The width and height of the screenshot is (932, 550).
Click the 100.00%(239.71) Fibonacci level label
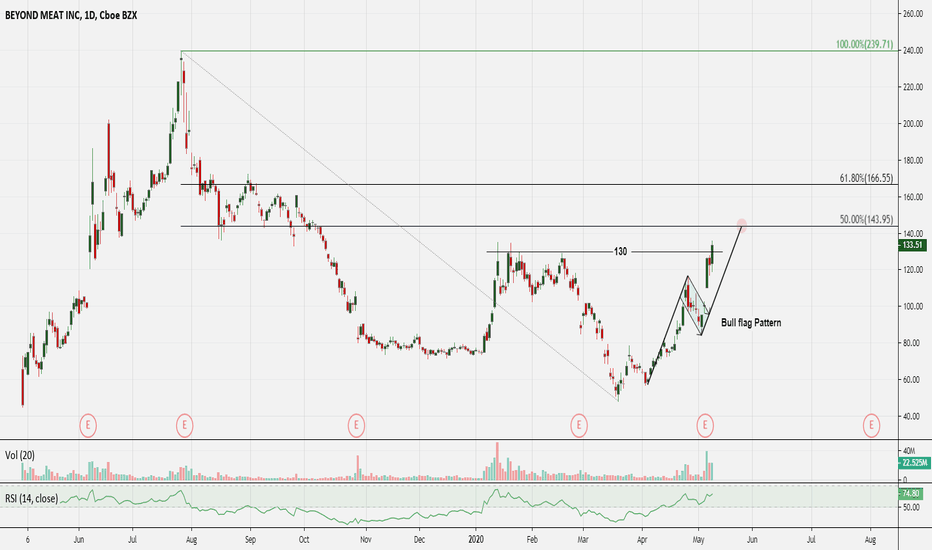click(864, 44)
